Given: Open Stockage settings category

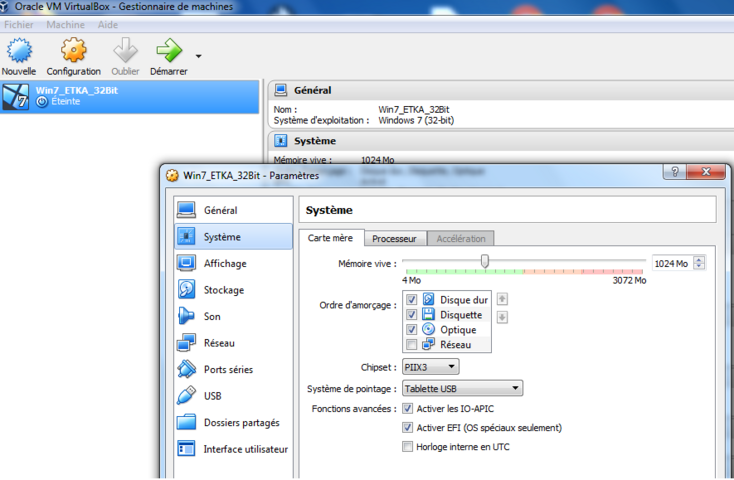Looking at the screenshot, I should 233,290.
